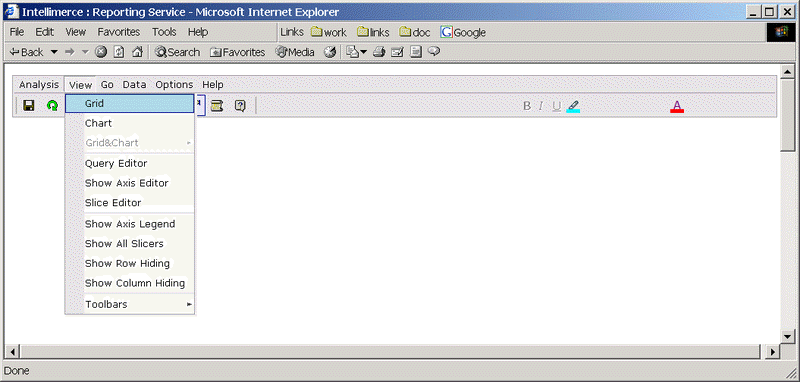Open the Go menu in the report
Viewport: 800px width, 382px height.
point(107,85)
